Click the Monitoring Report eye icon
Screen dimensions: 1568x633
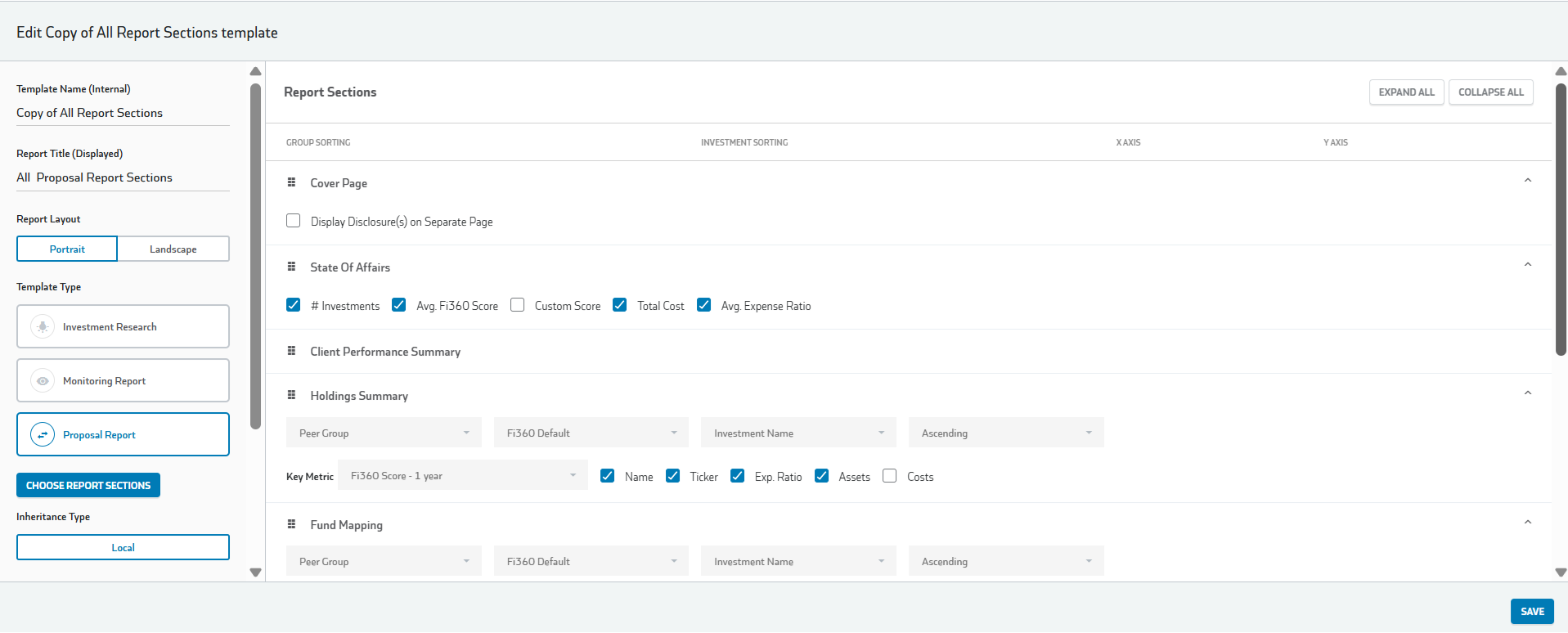pos(43,380)
